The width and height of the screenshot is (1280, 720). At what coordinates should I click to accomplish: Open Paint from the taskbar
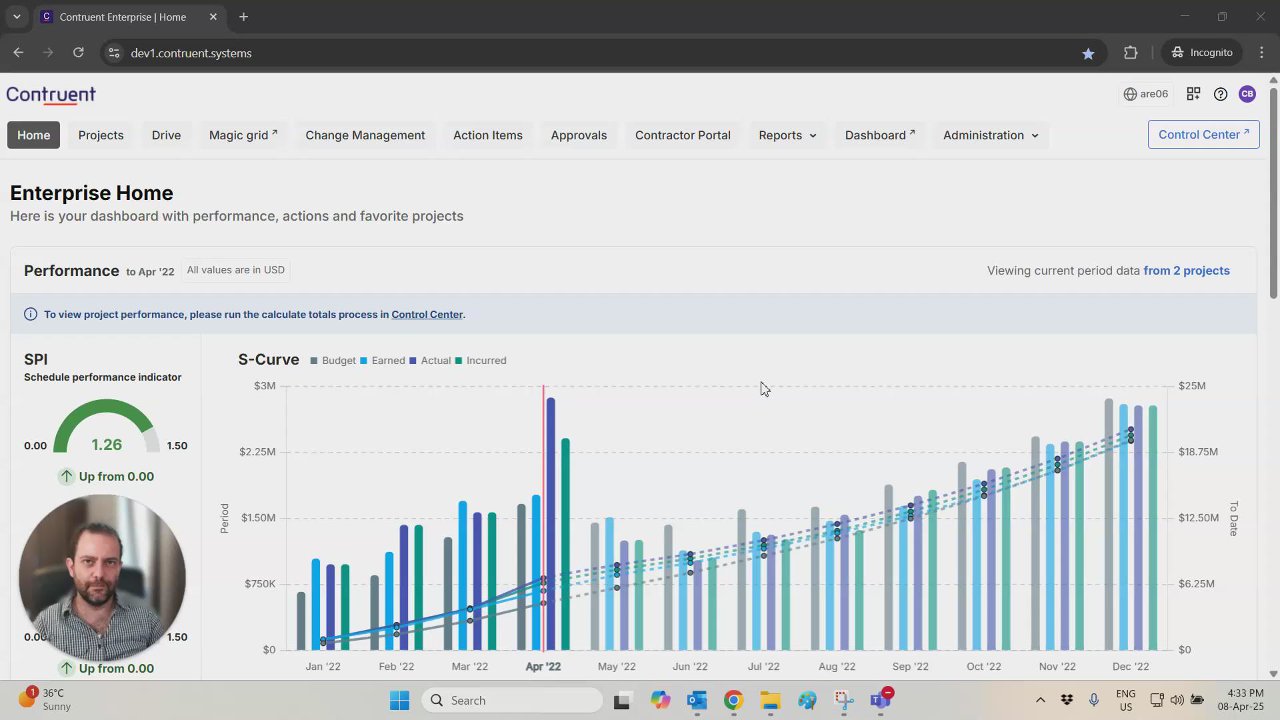(x=807, y=700)
